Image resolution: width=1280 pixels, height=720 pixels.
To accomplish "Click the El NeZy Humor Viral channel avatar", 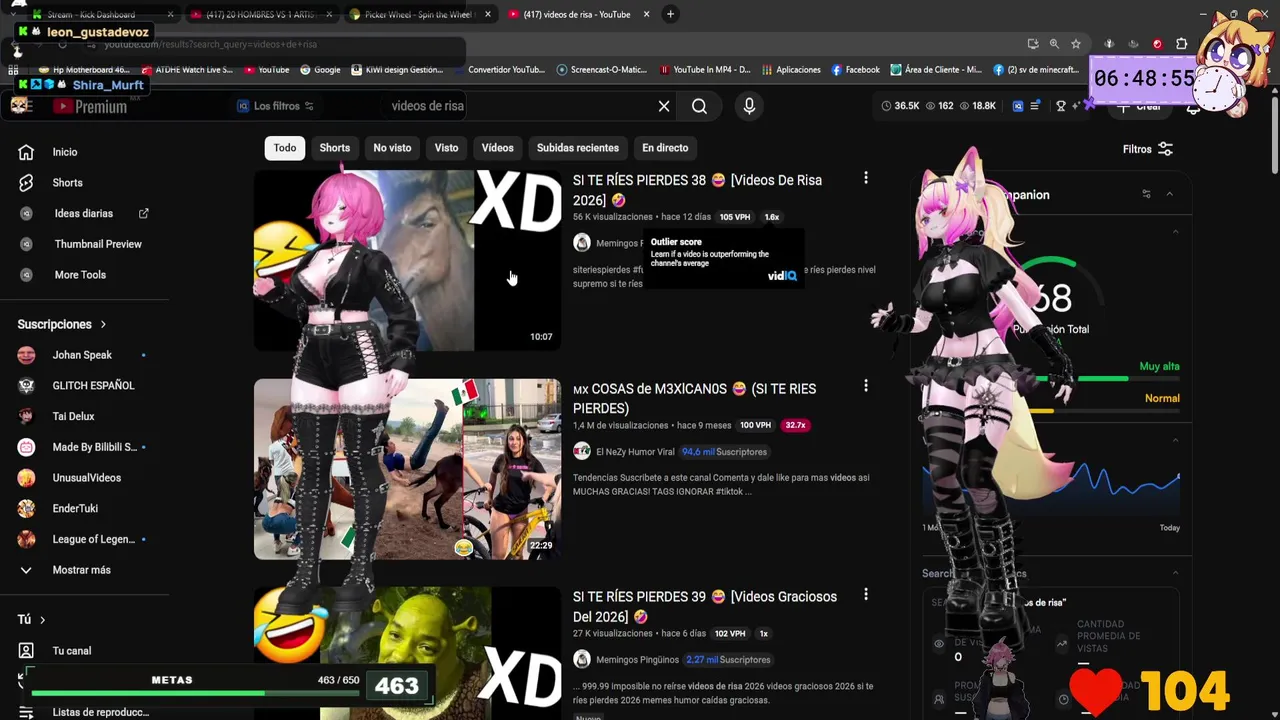I will [581, 452].
